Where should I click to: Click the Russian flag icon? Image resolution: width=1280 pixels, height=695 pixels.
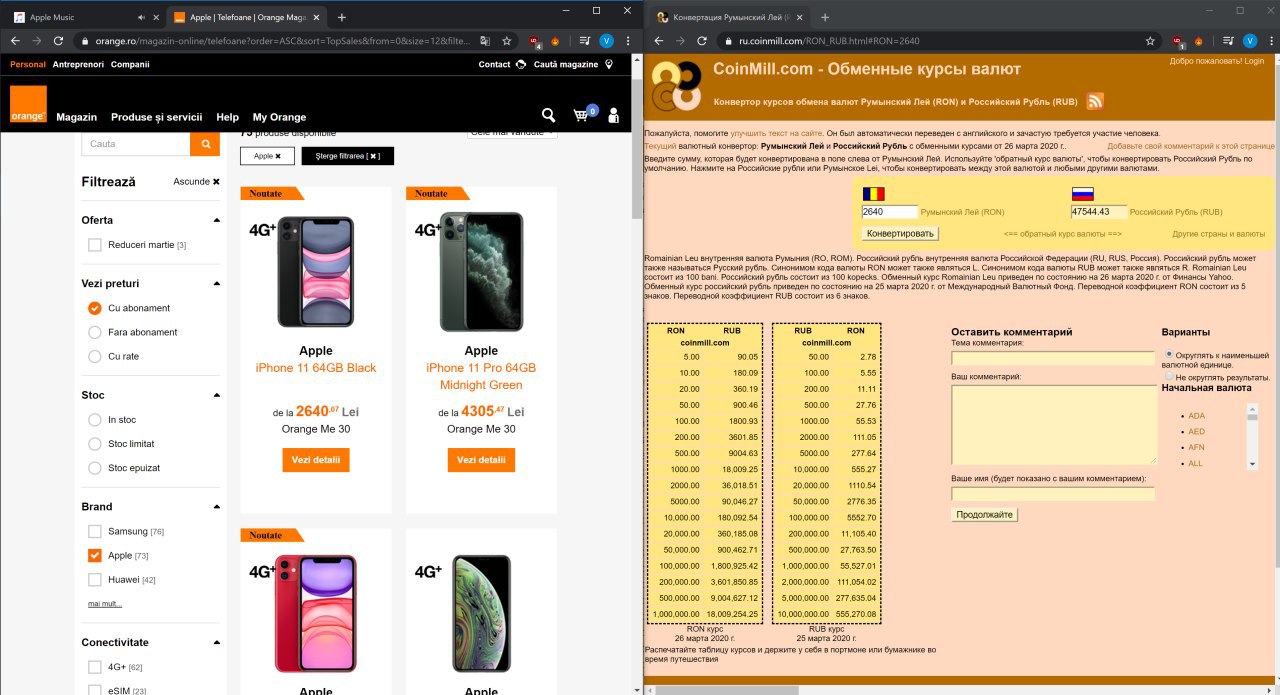click(1082, 195)
